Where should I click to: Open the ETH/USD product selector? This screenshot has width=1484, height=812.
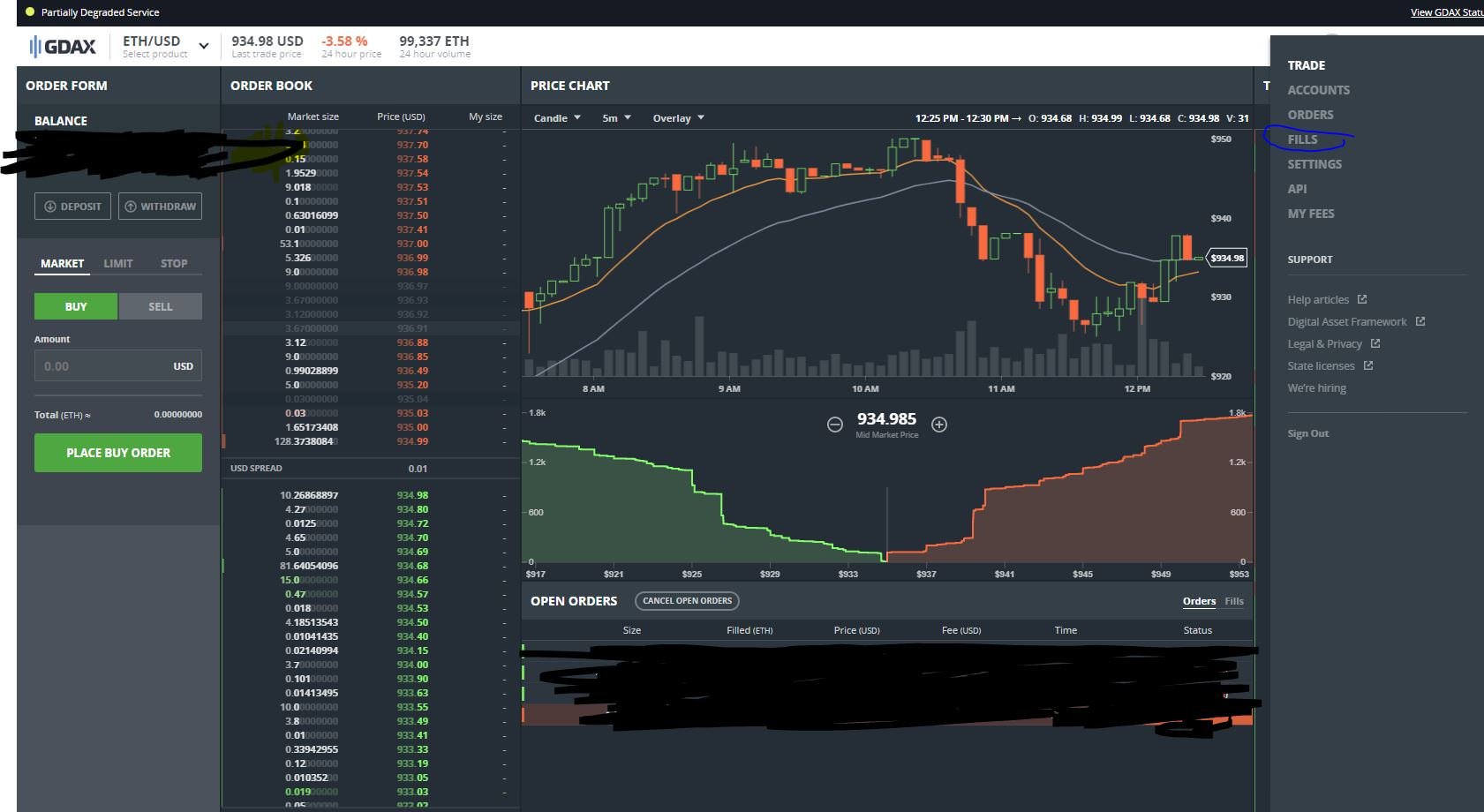coord(166,46)
